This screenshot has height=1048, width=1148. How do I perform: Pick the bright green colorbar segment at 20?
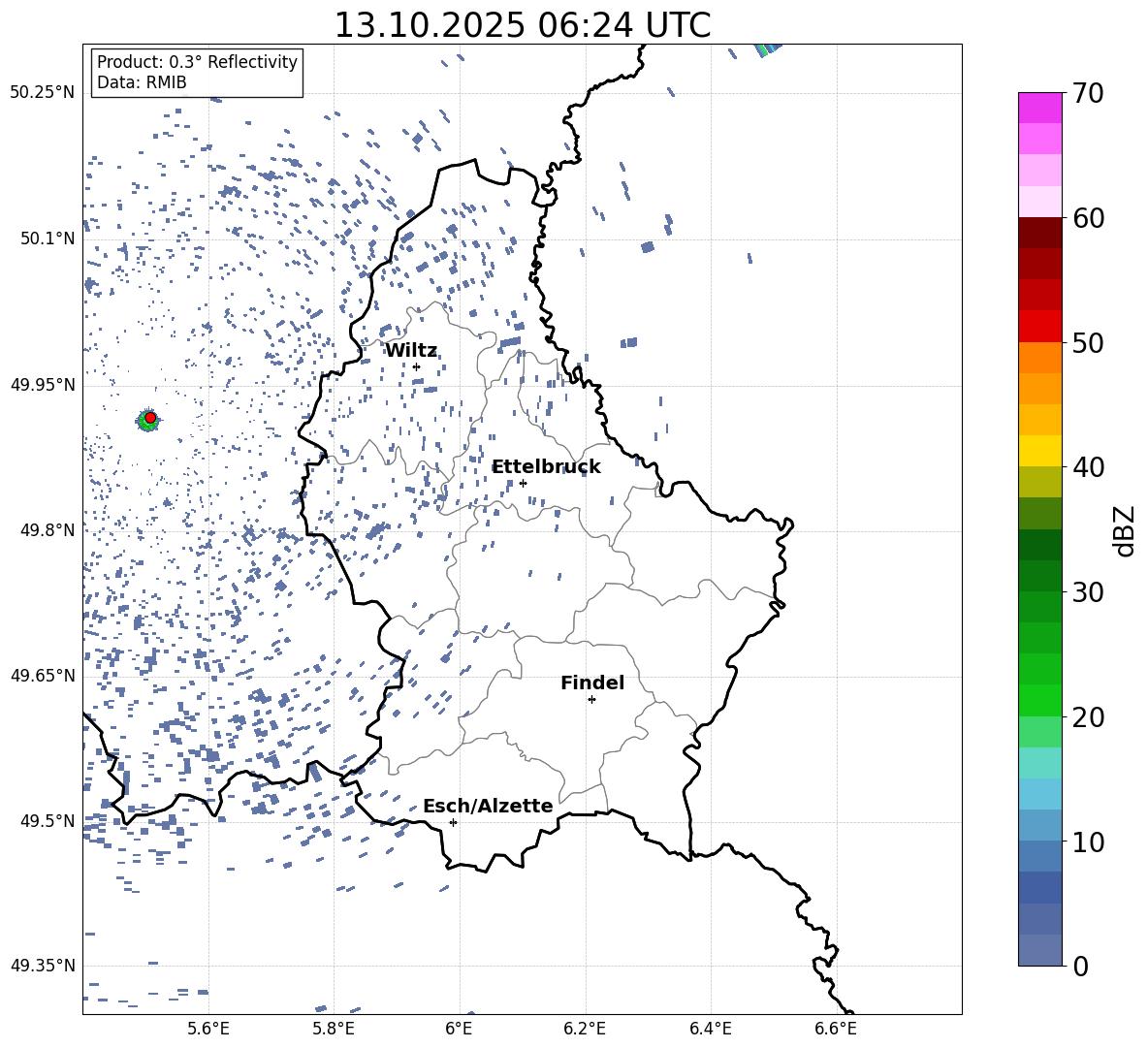[x=1039, y=700]
